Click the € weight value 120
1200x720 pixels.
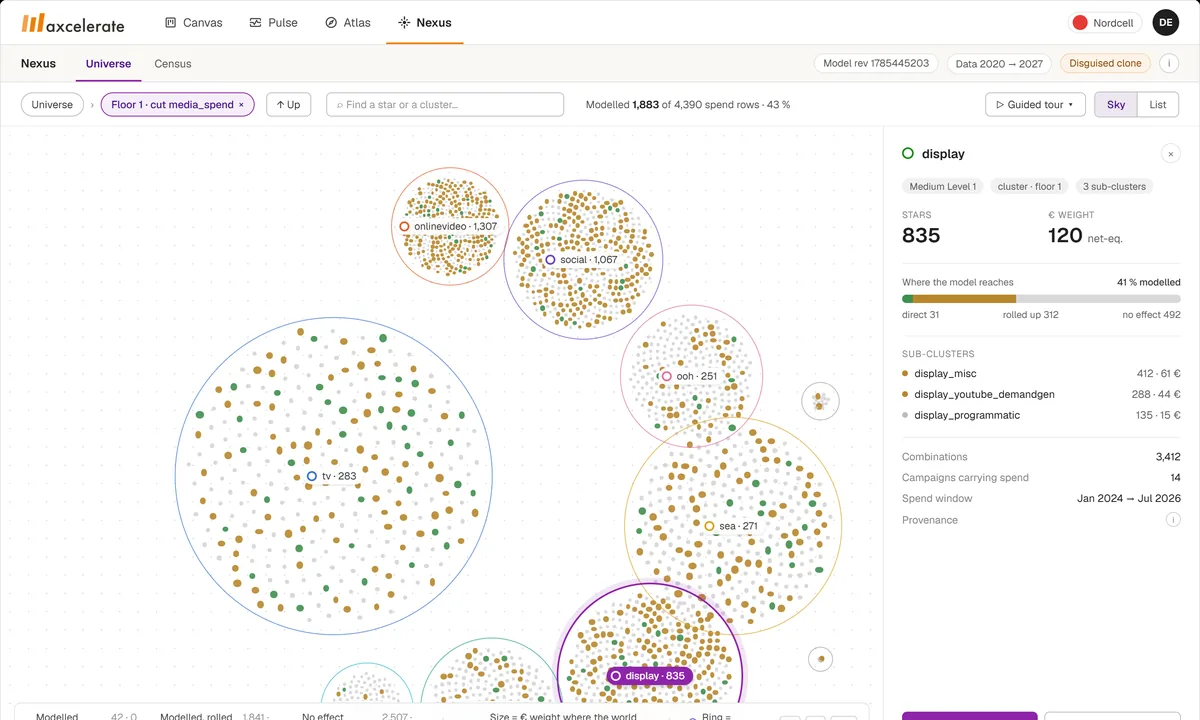(1065, 235)
